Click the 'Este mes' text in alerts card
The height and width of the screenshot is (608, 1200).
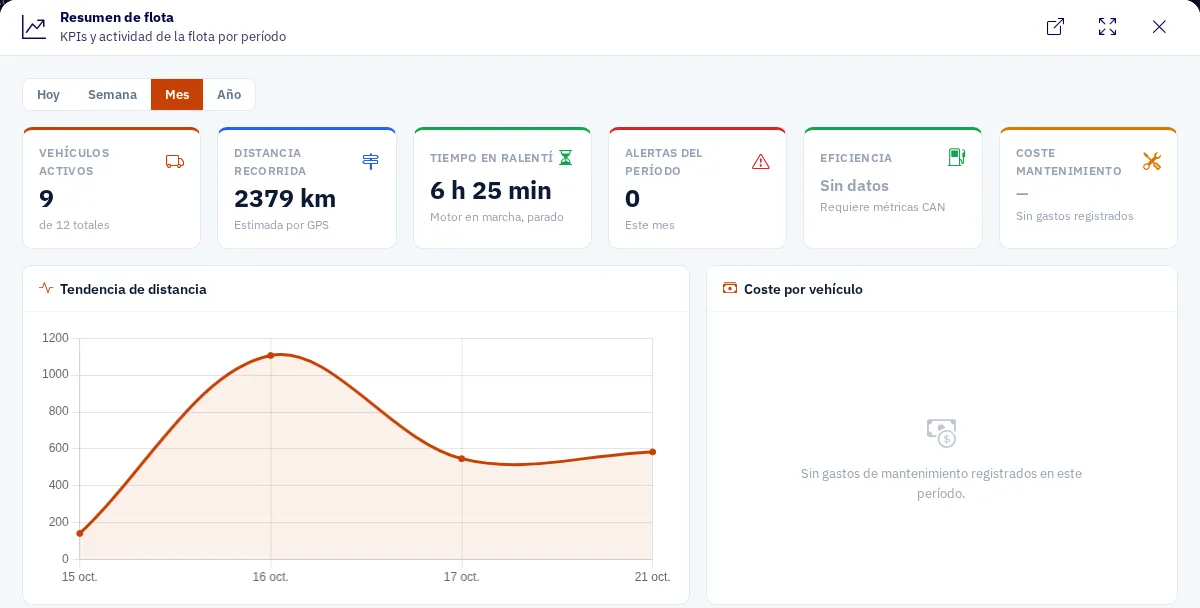click(x=650, y=225)
